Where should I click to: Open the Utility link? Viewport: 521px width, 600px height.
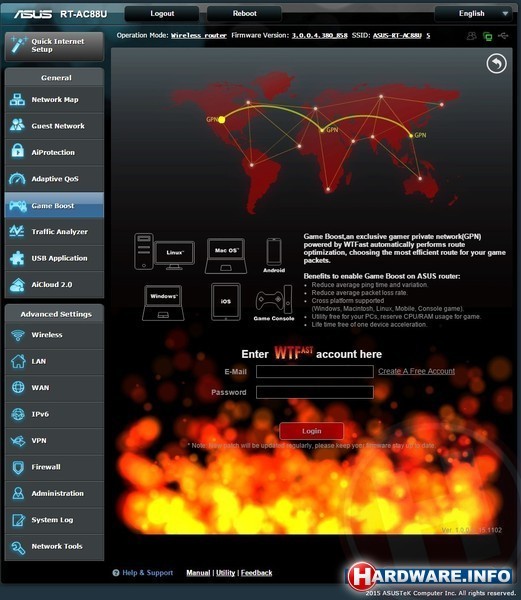point(225,573)
